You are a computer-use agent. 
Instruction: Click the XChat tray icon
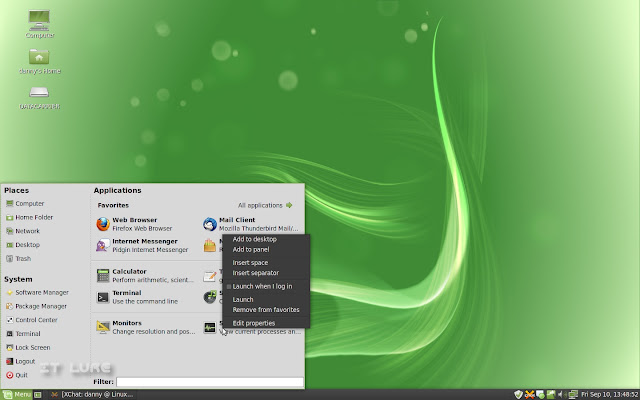coord(529,394)
